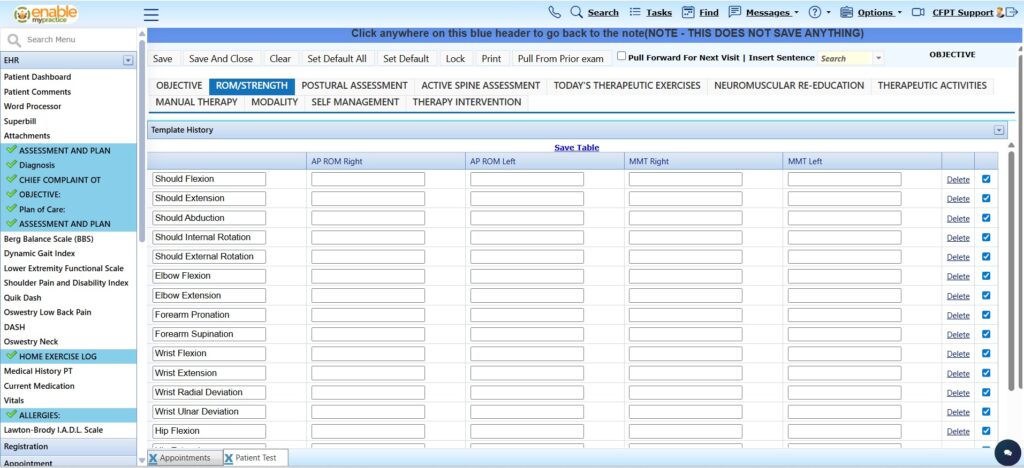Expand the EHR section dropdown arrow
This screenshot has width=1024, height=468.
tap(128, 60)
